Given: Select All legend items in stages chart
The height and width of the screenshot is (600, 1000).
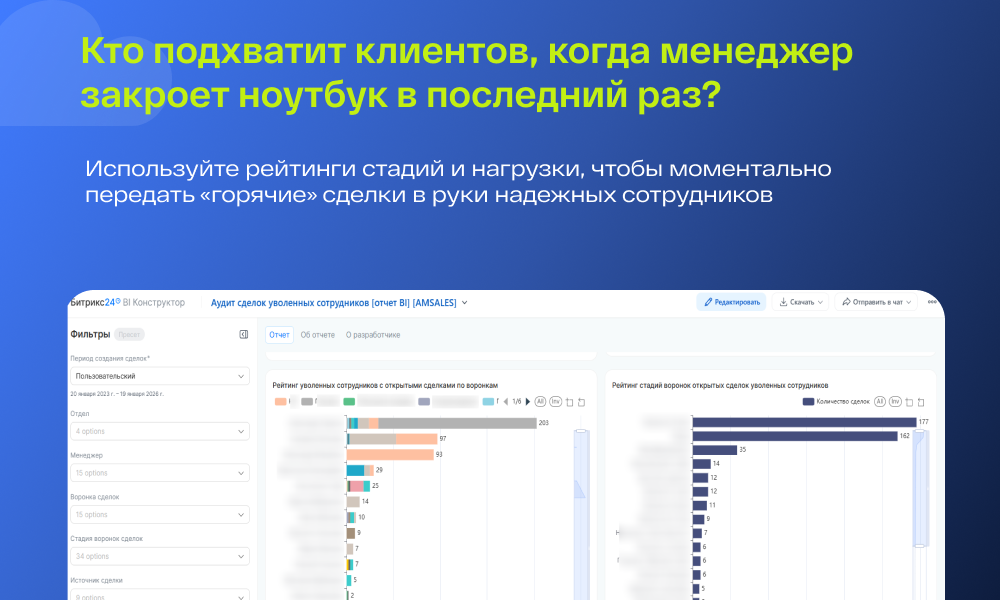Looking at the screenshot, I should (879, 401).
